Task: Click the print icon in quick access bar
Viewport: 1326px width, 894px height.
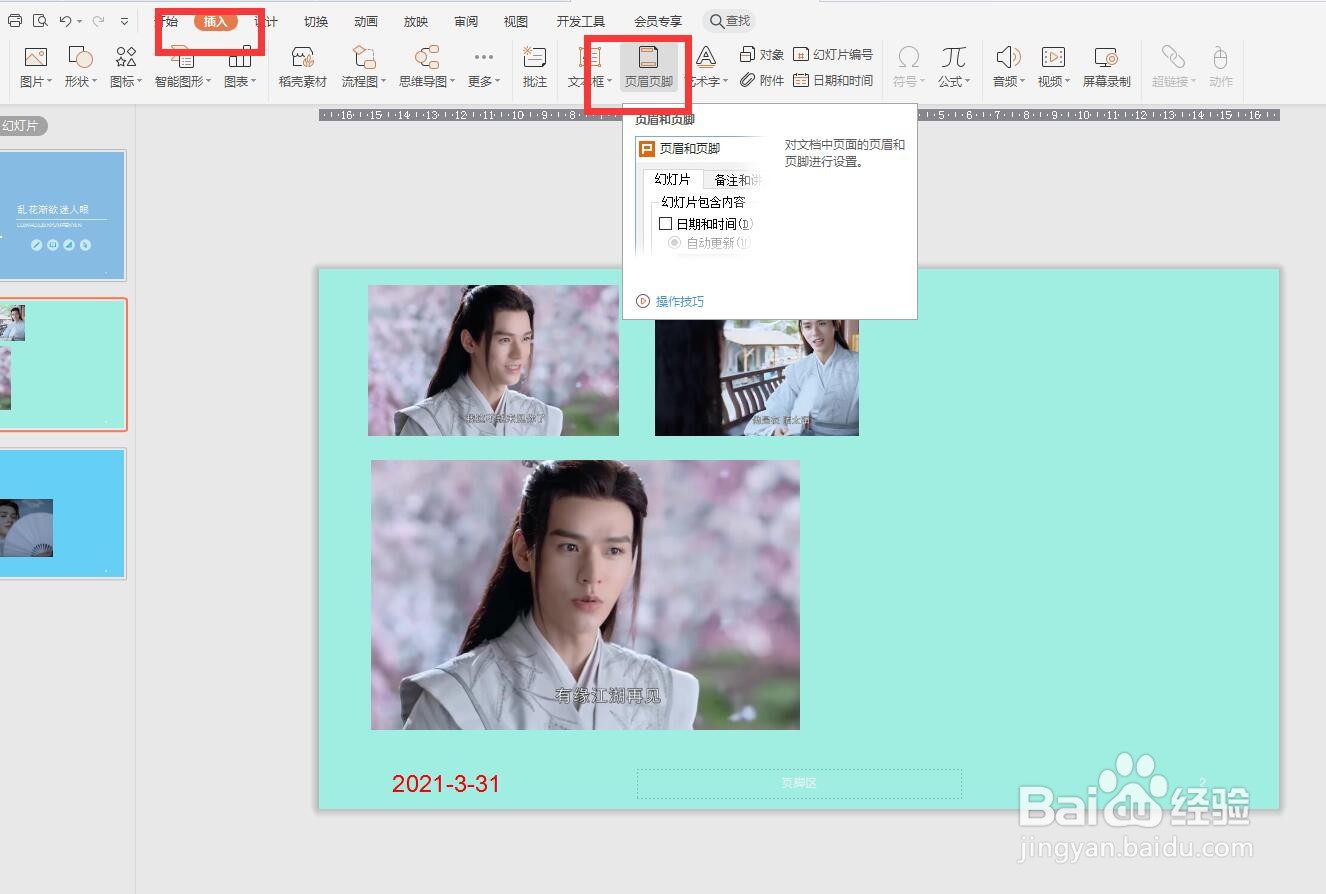Action: coord(15,21)
